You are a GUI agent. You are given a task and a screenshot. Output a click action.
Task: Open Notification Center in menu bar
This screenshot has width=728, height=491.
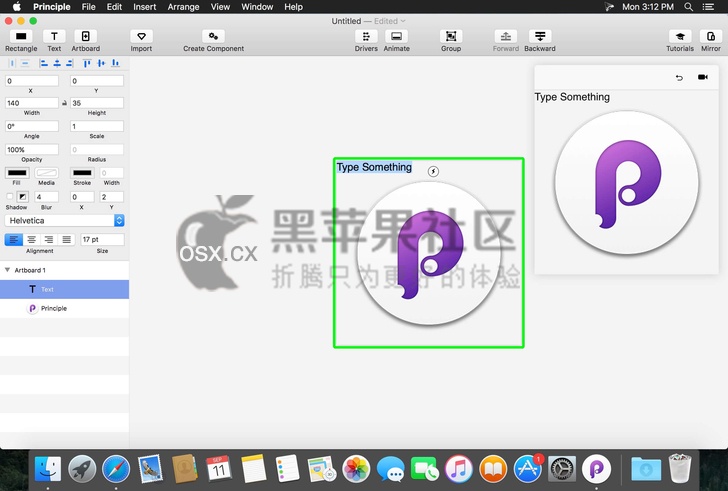coord(708,7)
